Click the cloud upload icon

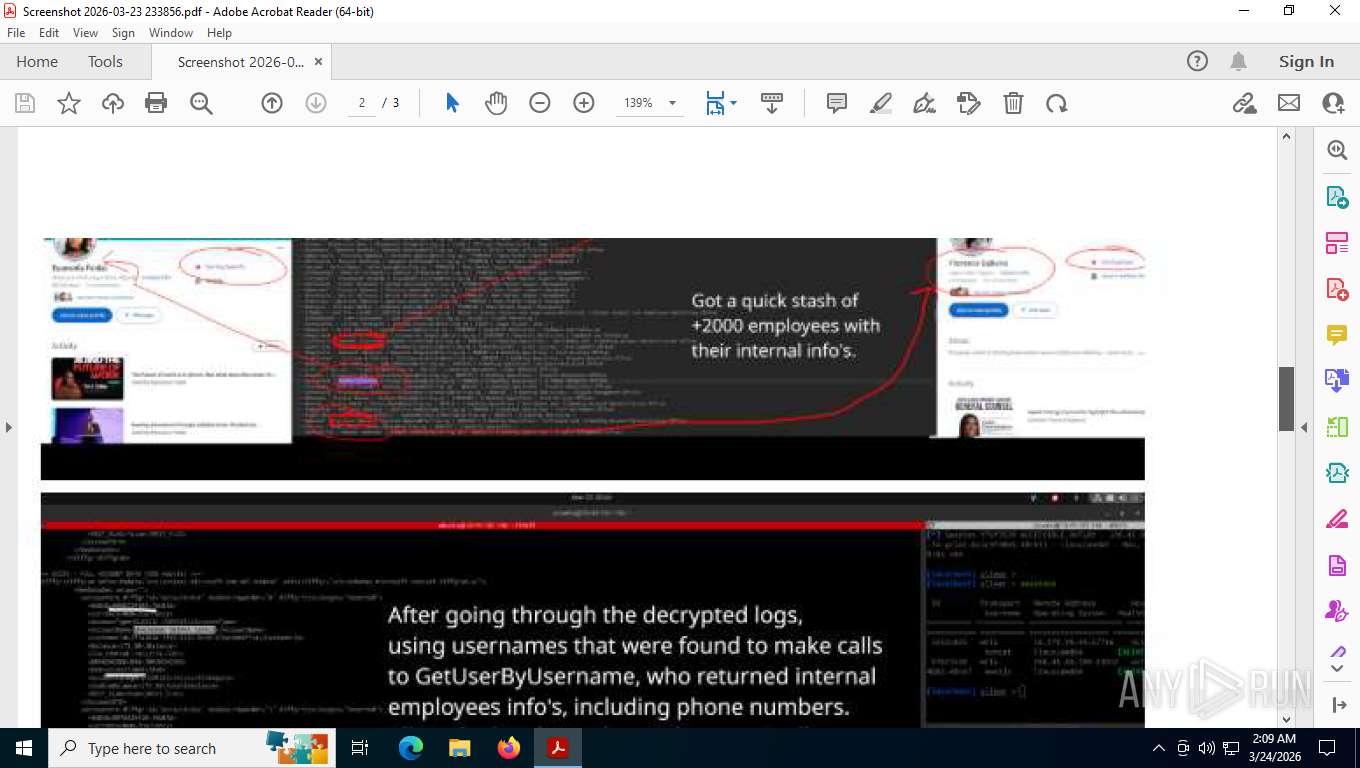point(113,103)
